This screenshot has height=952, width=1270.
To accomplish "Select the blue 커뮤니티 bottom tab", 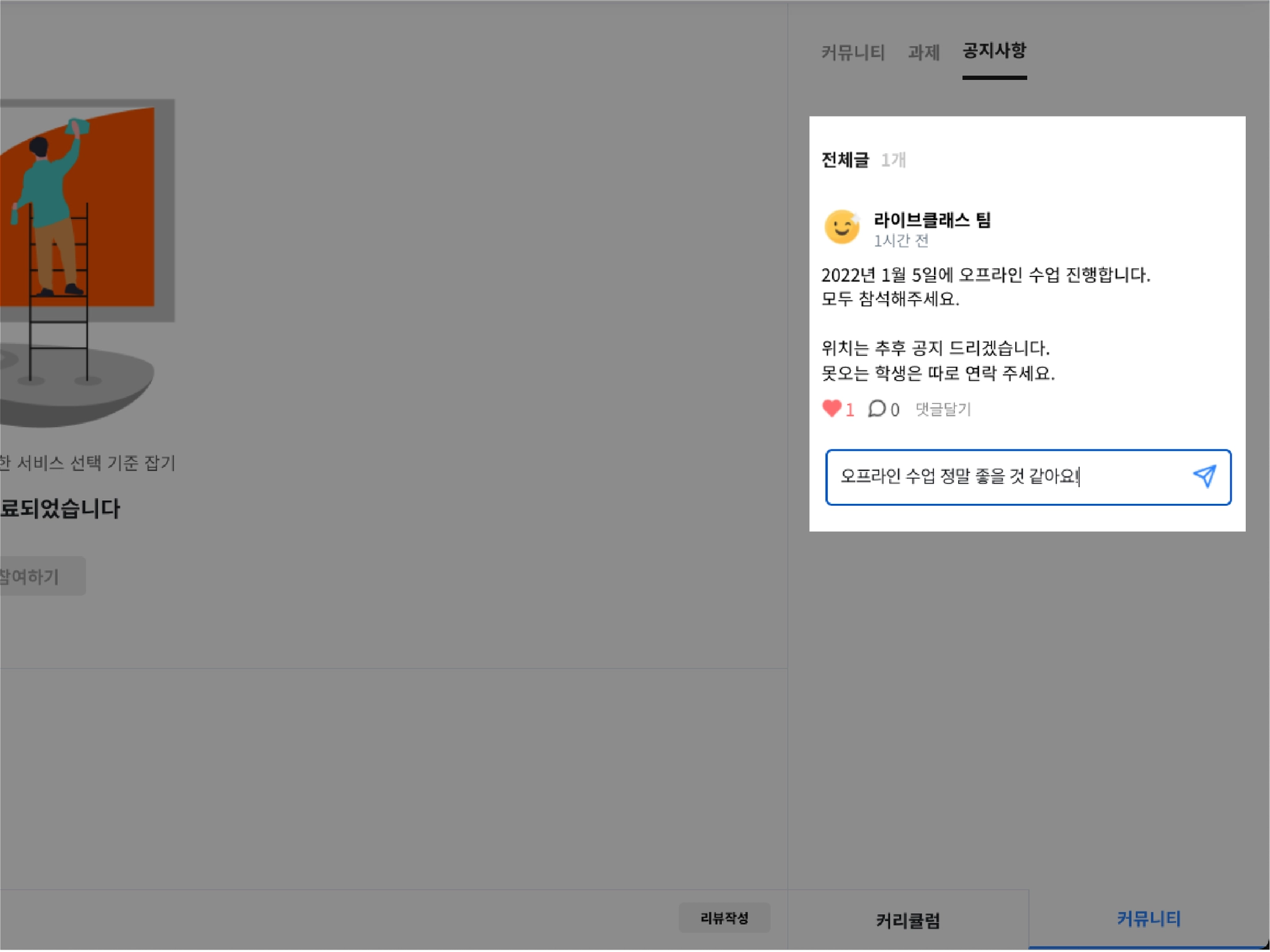I will (1148, 919).
